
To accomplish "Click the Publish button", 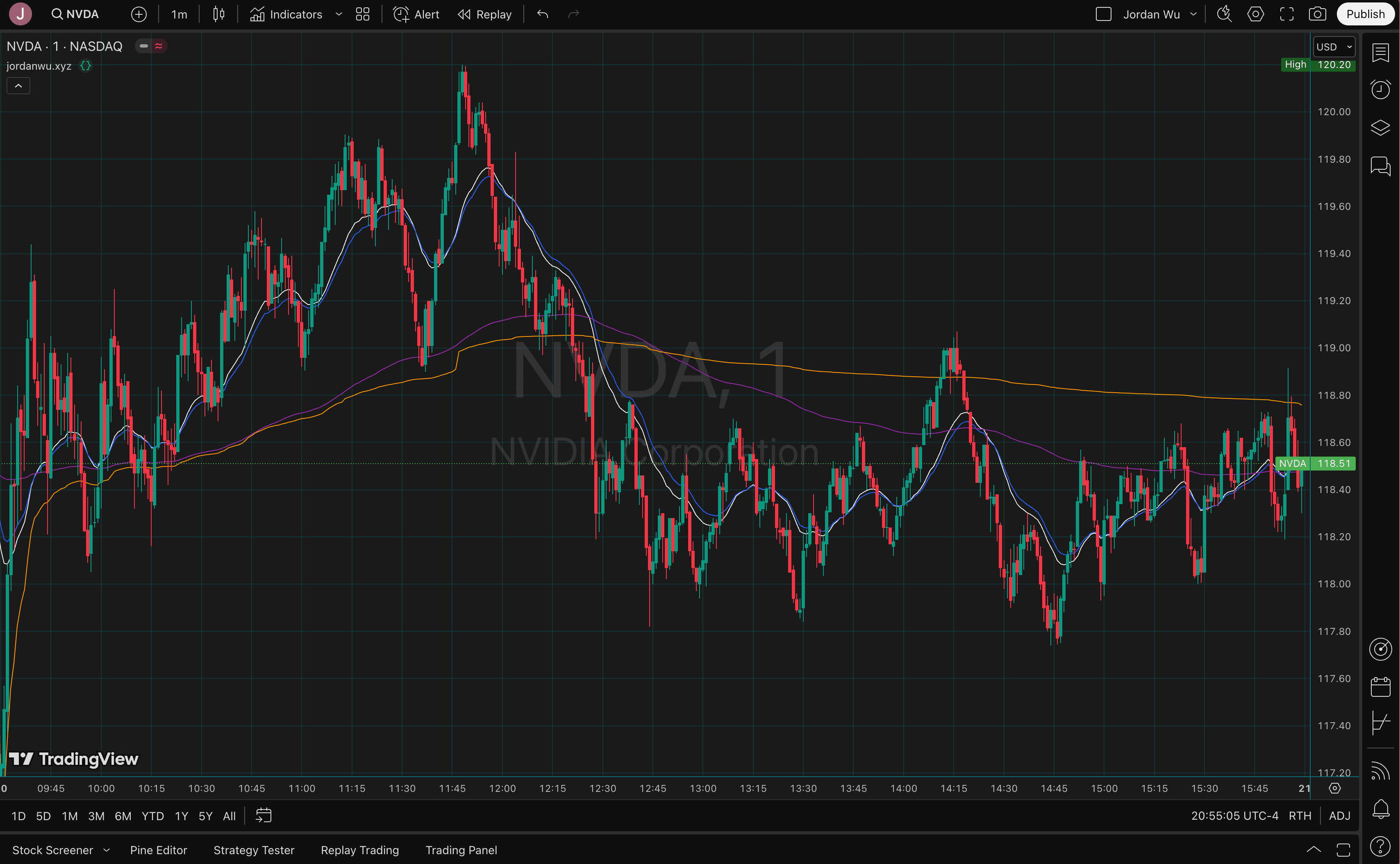I will tap(1365, 14).
